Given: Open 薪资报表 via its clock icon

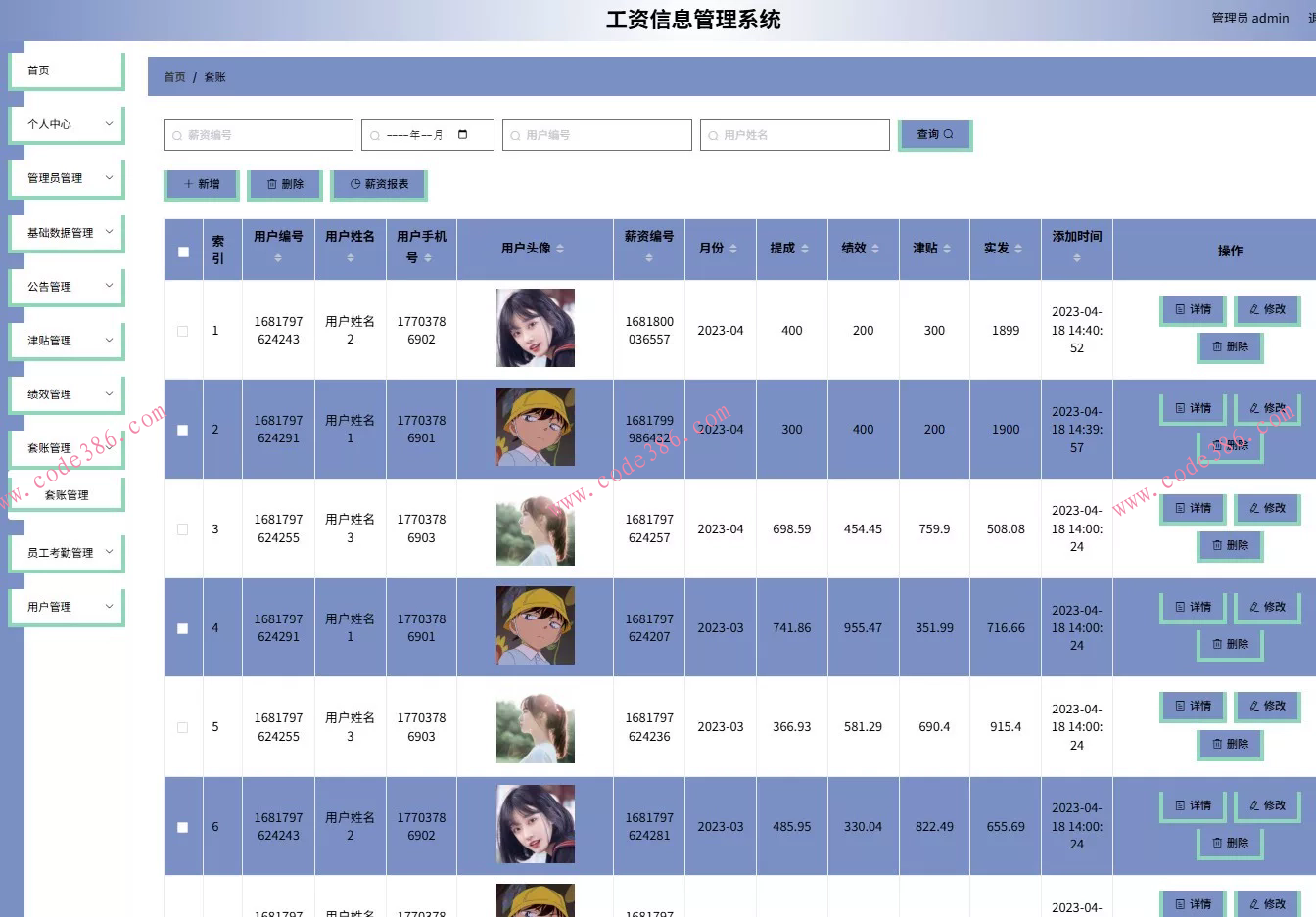Looking at the screenshot, I should click(x=354, y=184).
